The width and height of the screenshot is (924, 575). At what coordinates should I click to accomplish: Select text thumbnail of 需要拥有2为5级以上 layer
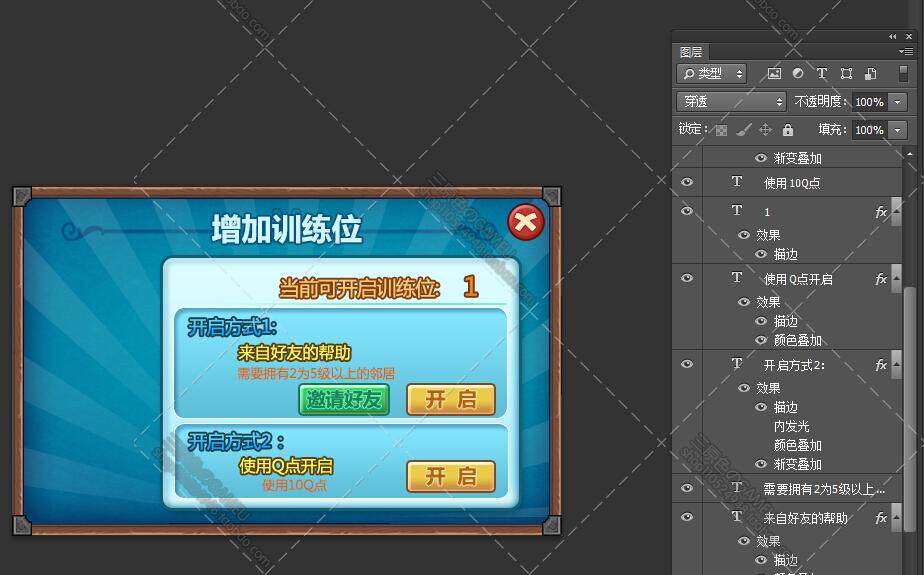pyautogui.click(x=737, y=488)
